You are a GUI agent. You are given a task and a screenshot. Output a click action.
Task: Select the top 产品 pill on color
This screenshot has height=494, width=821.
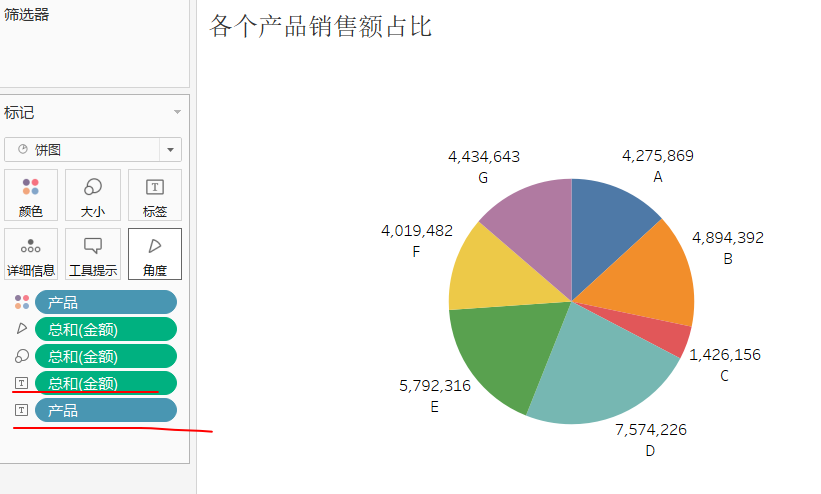coord(105,302)
